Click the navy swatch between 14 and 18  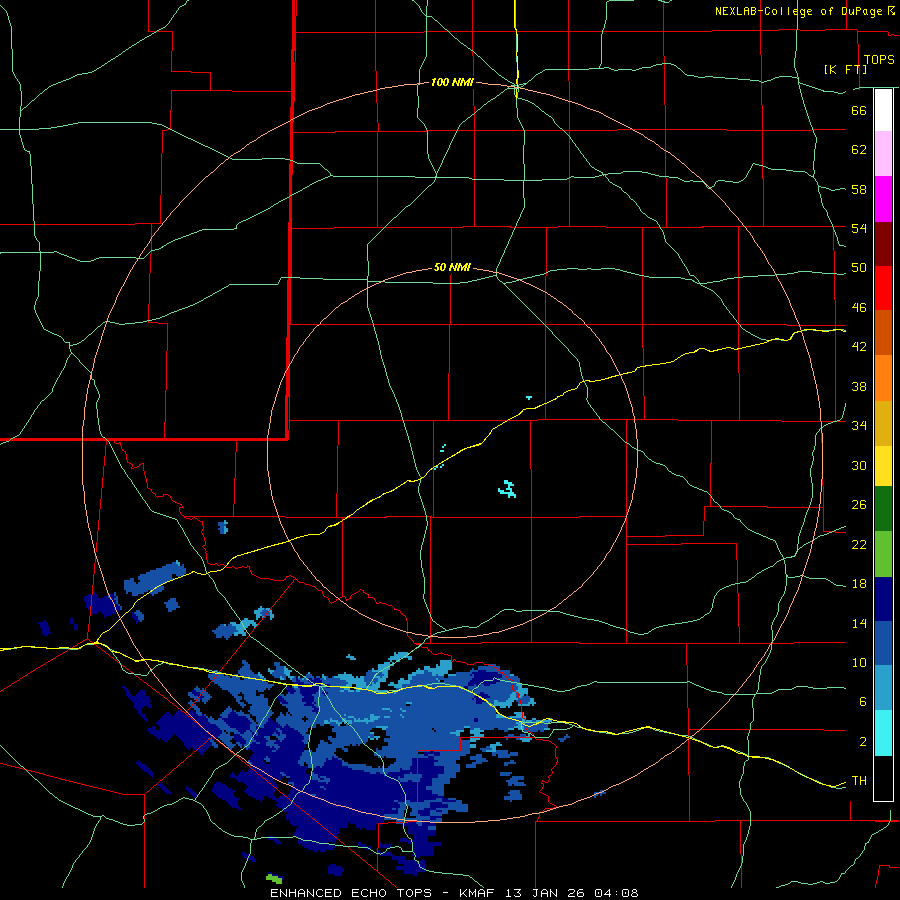883,599
